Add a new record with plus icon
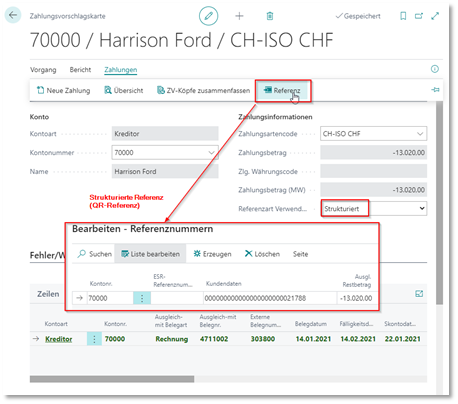 [x=239, y=16]
